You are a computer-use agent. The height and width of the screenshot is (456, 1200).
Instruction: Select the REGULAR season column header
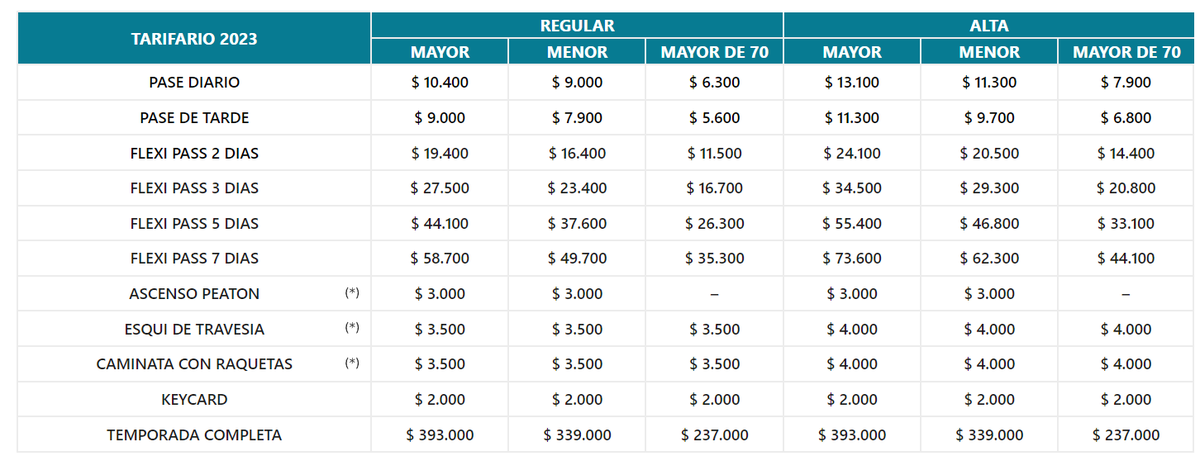(577, 25)
